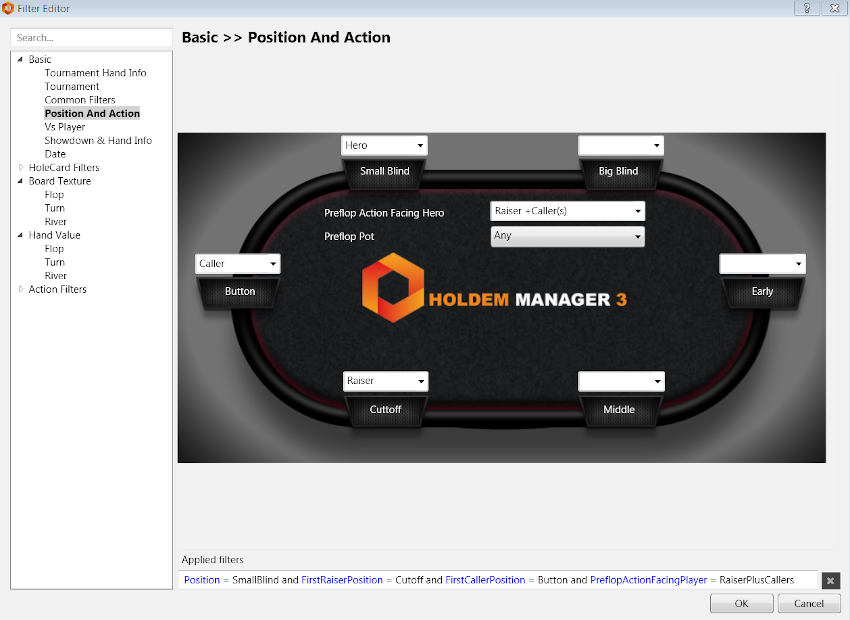Viewport: 850px width, 620px height.
Task: Open the Preflop Pot dropdown
Action: (567, 236)
